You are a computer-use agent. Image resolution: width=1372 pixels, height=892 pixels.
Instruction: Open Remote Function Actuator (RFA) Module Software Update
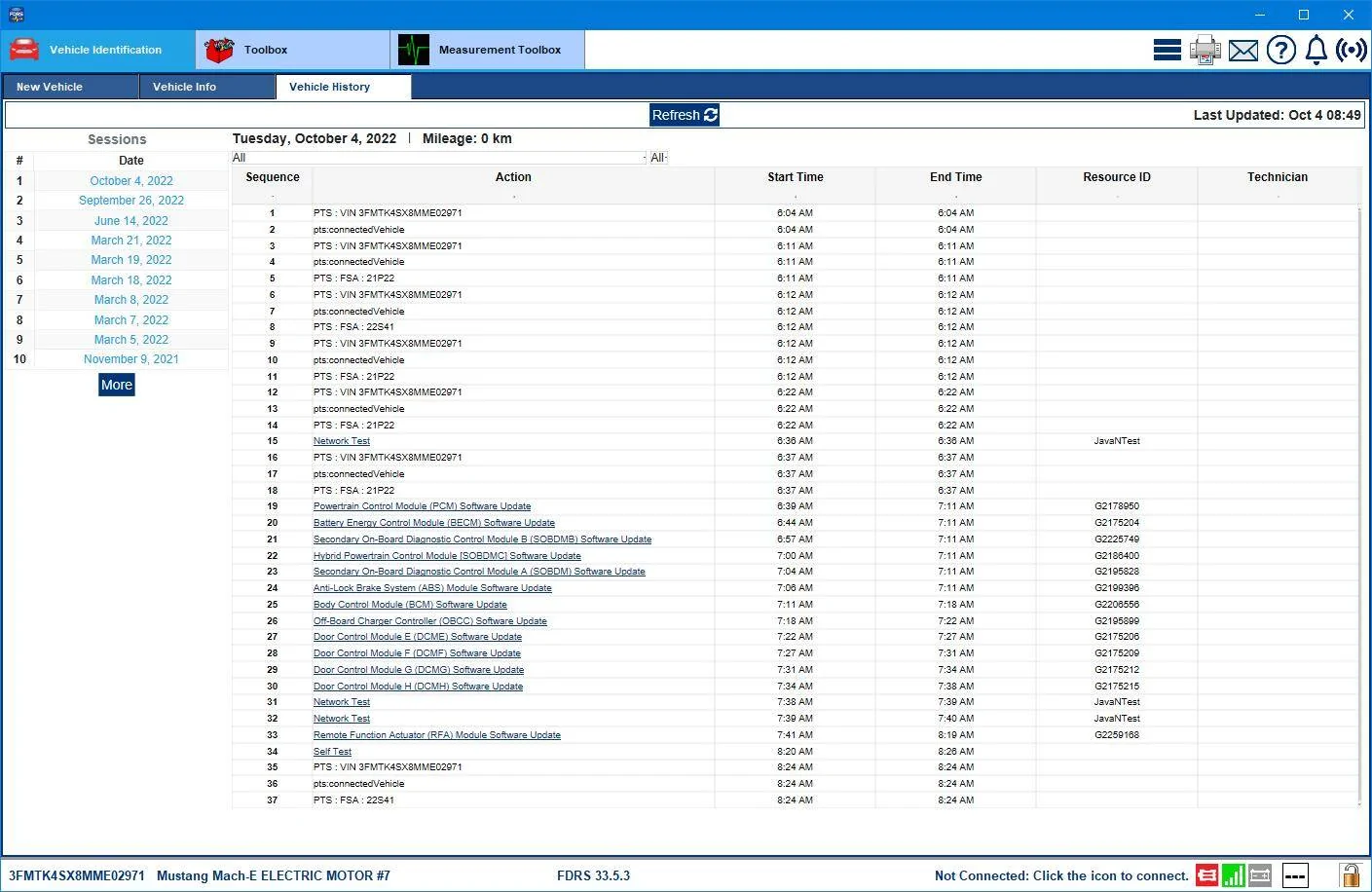pos(437,735)
